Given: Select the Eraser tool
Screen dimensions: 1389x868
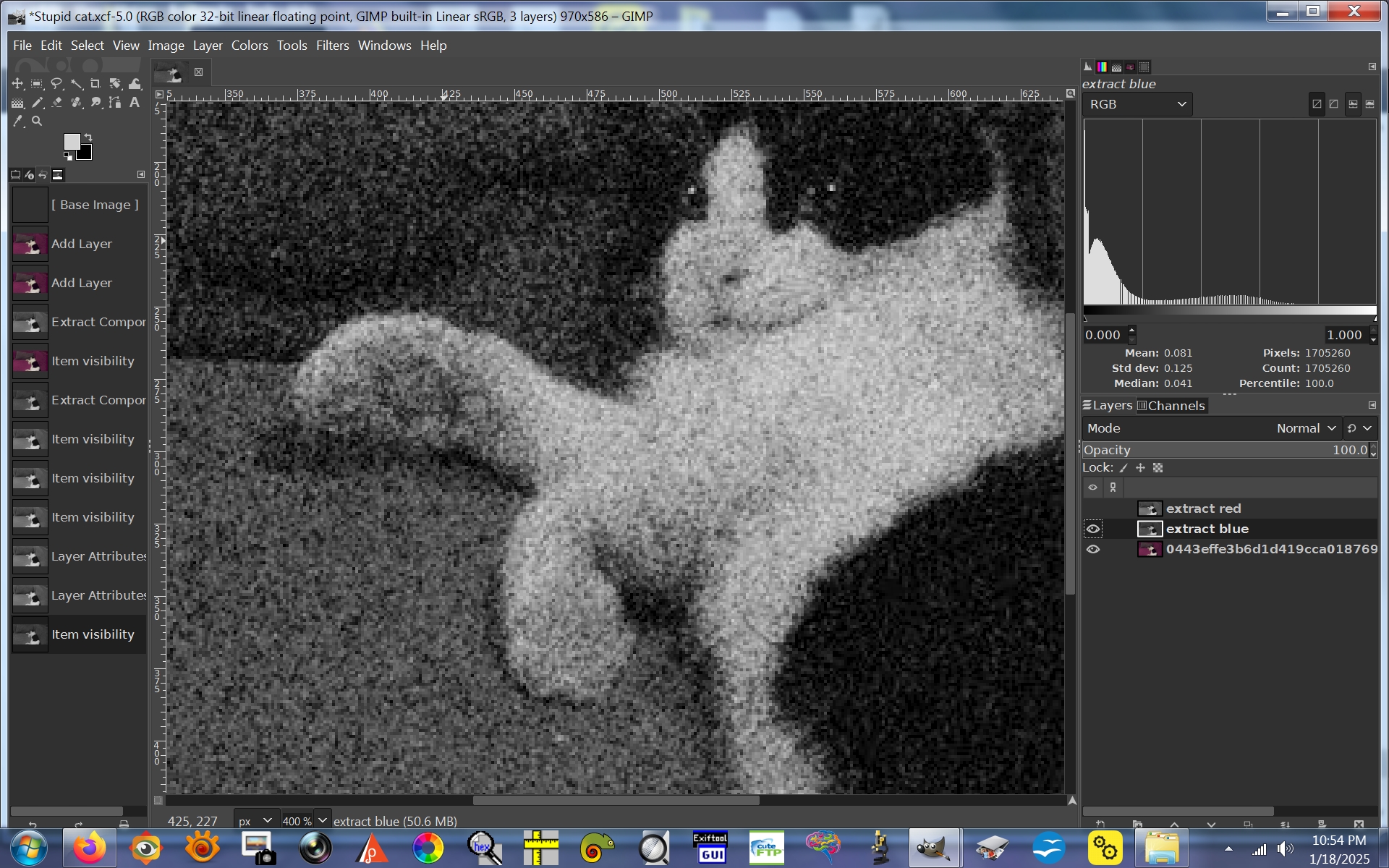Looking at the screenshot, I should (56, 103).
